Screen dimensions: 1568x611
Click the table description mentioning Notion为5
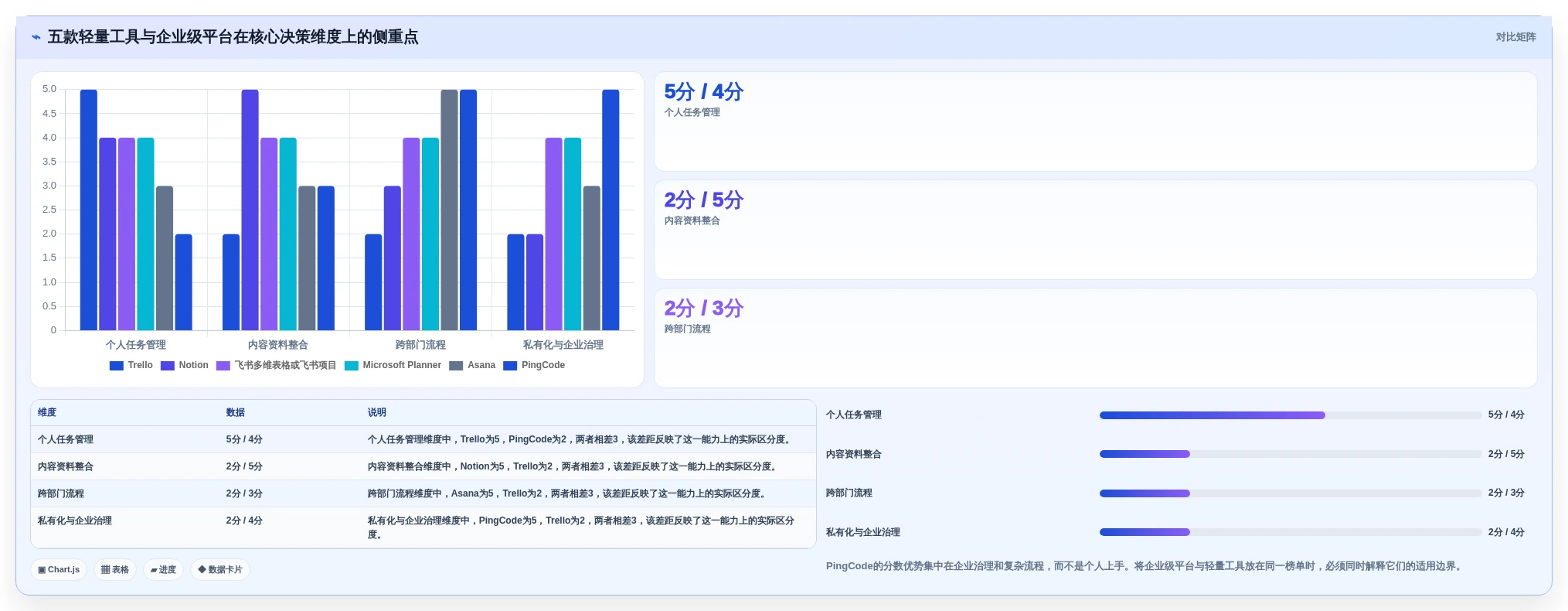tap(573, 467)
